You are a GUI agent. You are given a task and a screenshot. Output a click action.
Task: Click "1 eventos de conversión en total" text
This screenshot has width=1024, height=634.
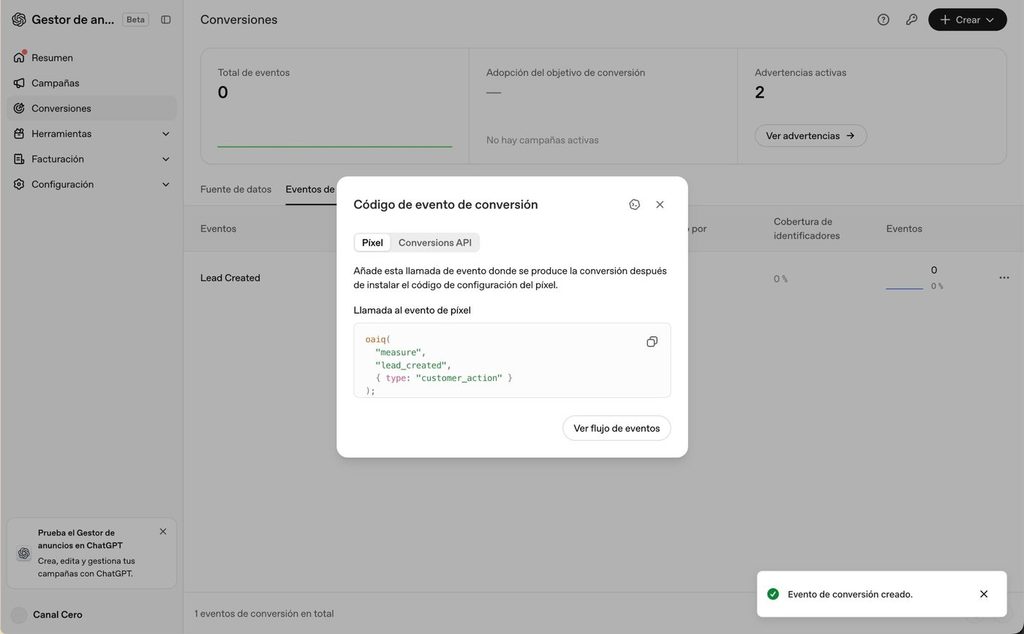point(264,614)
